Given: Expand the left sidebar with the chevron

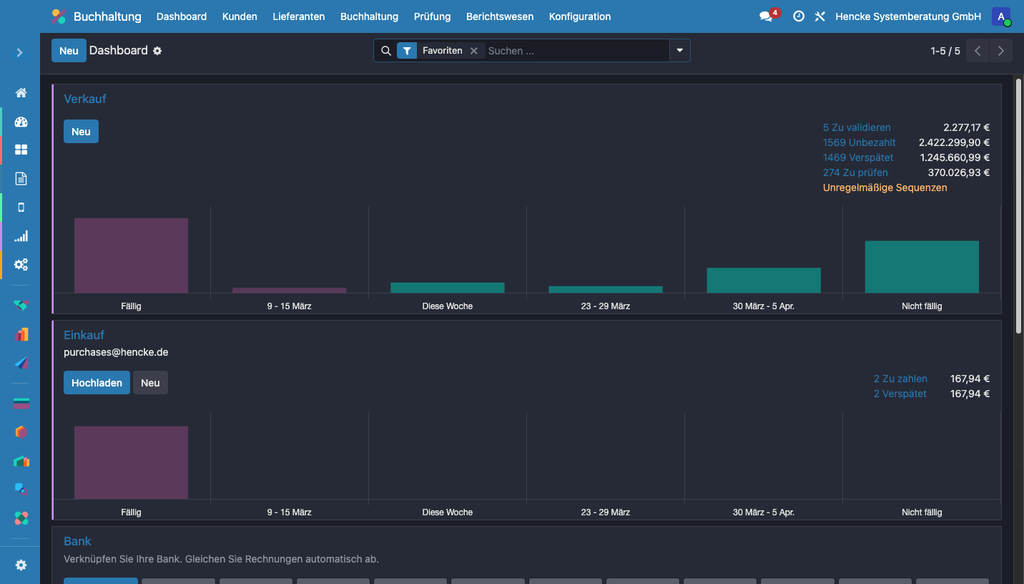Looking at the screenshot, I should point(20,52).
